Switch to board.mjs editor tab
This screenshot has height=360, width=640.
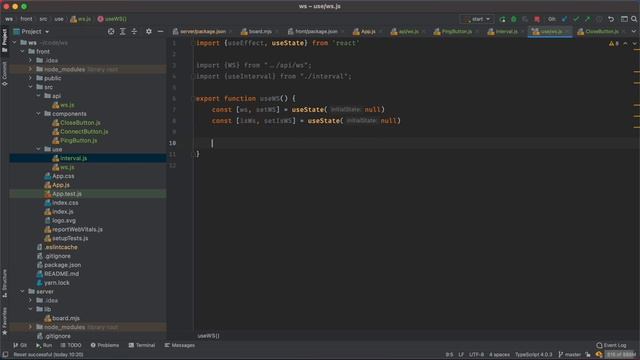259,31
